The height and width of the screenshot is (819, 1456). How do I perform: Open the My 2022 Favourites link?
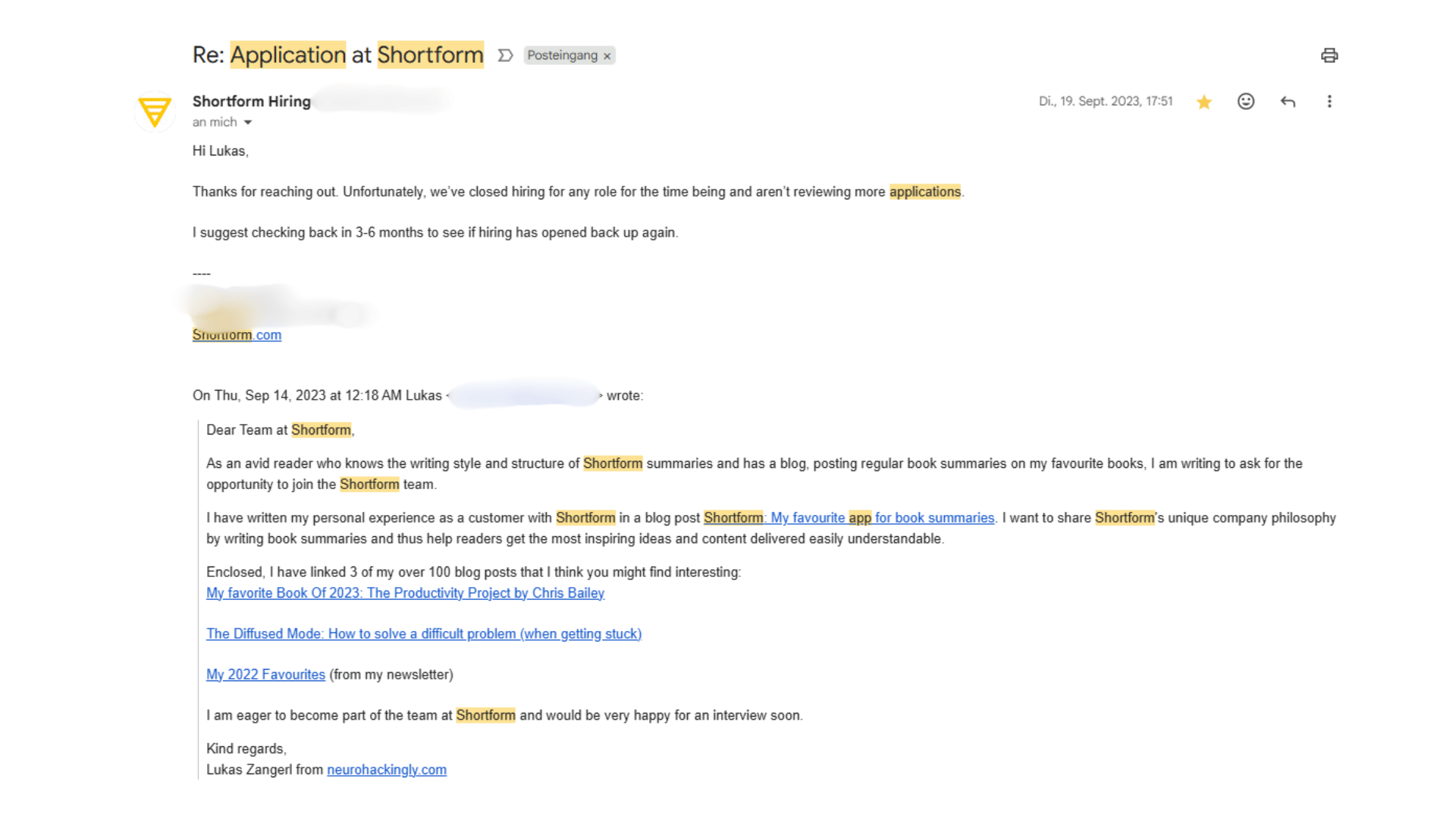coord(265,675)
